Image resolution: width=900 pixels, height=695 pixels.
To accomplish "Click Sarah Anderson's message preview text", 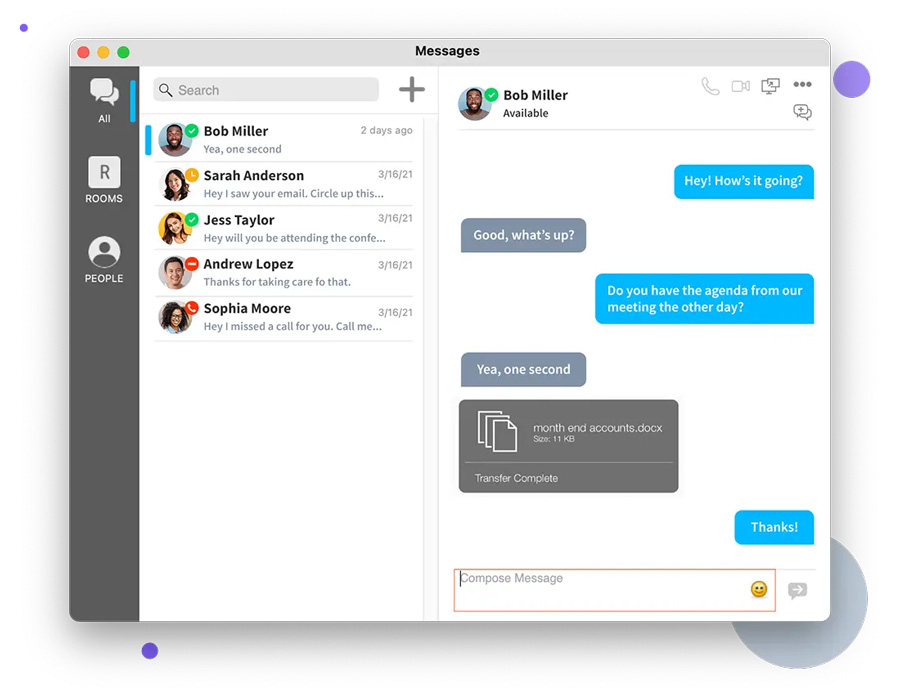I will click(x=293, y=194).
